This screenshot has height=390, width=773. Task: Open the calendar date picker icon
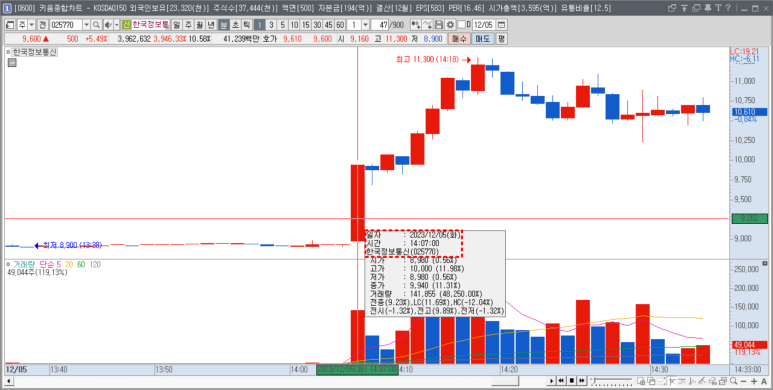click(x=502, y=25)
